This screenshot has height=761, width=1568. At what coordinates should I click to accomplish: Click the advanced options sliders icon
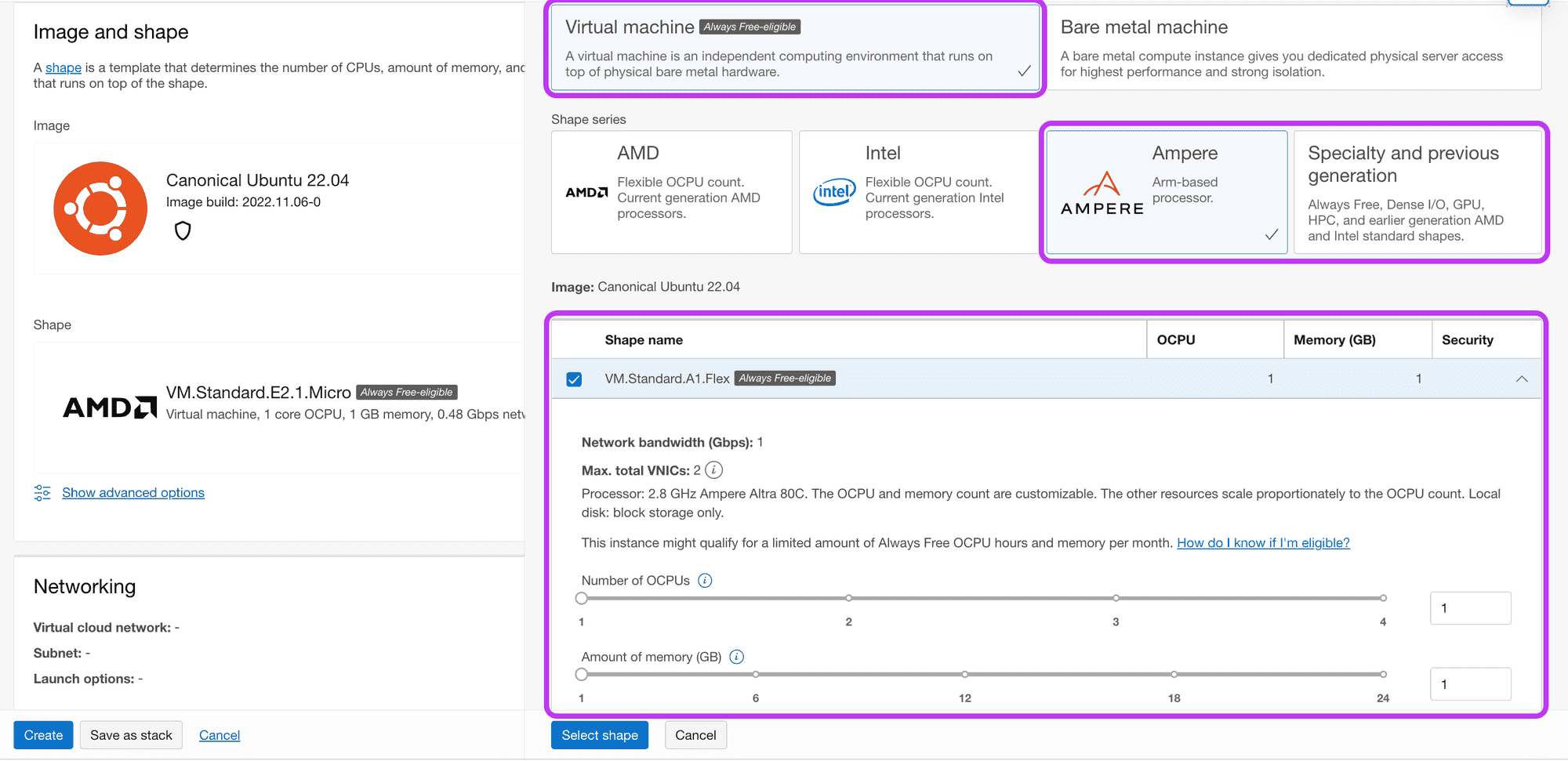tap(42, 493)
